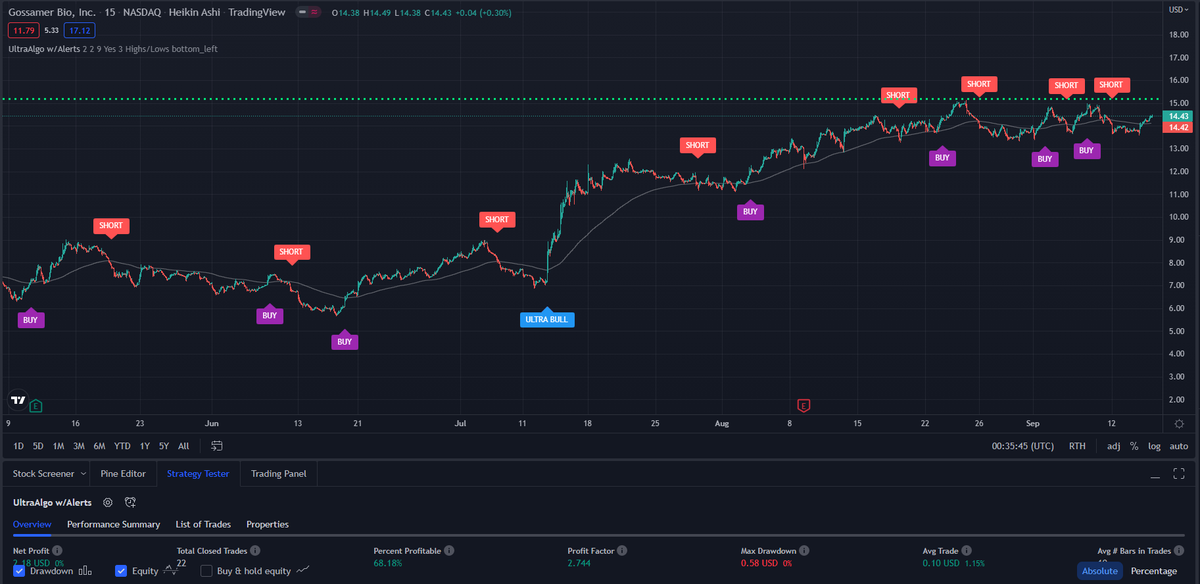Click the Drawdown bars chart icon
Viewport: 1200px width, 584px height.
pos(85,571)
